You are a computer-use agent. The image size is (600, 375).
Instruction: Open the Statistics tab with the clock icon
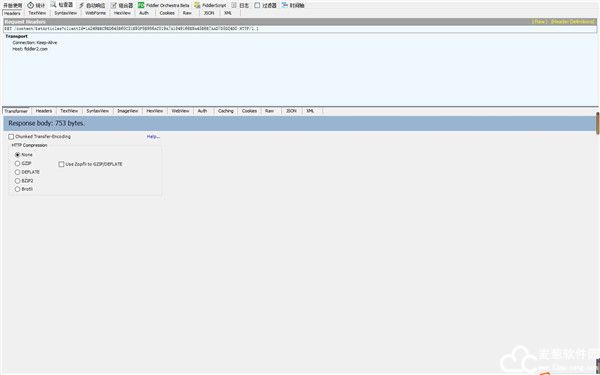tap(36, 5)
